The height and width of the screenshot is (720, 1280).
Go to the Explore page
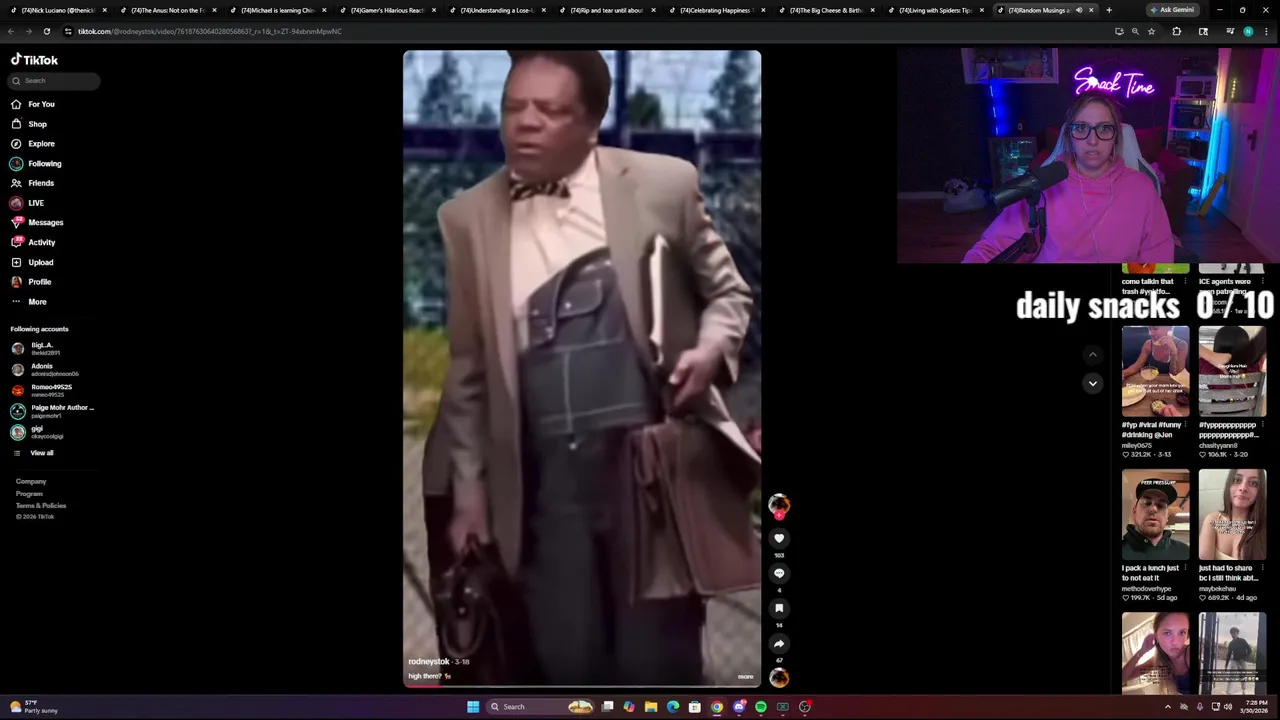pos(33,144)
